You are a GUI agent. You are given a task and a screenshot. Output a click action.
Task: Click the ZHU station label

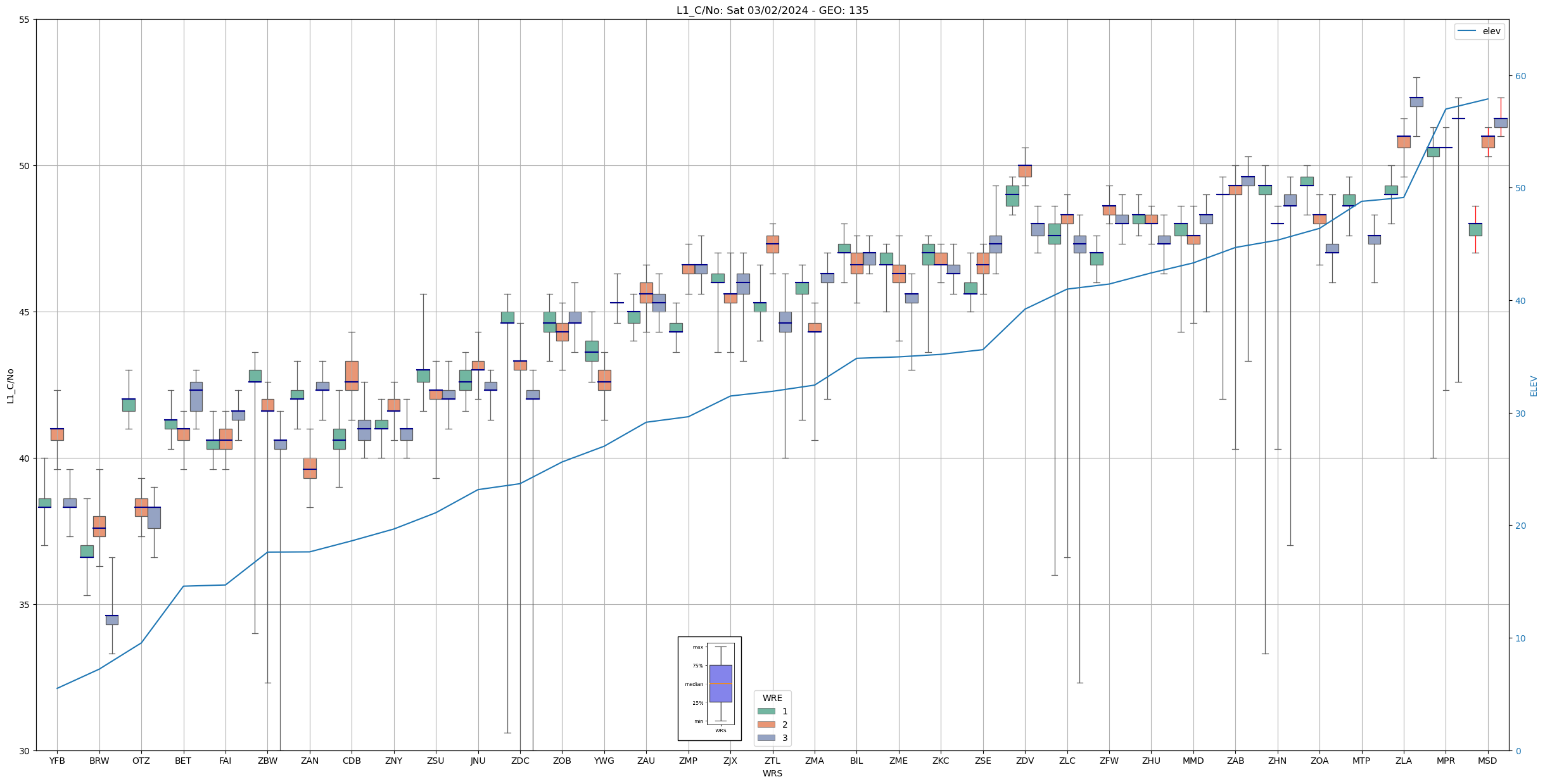1151,761
